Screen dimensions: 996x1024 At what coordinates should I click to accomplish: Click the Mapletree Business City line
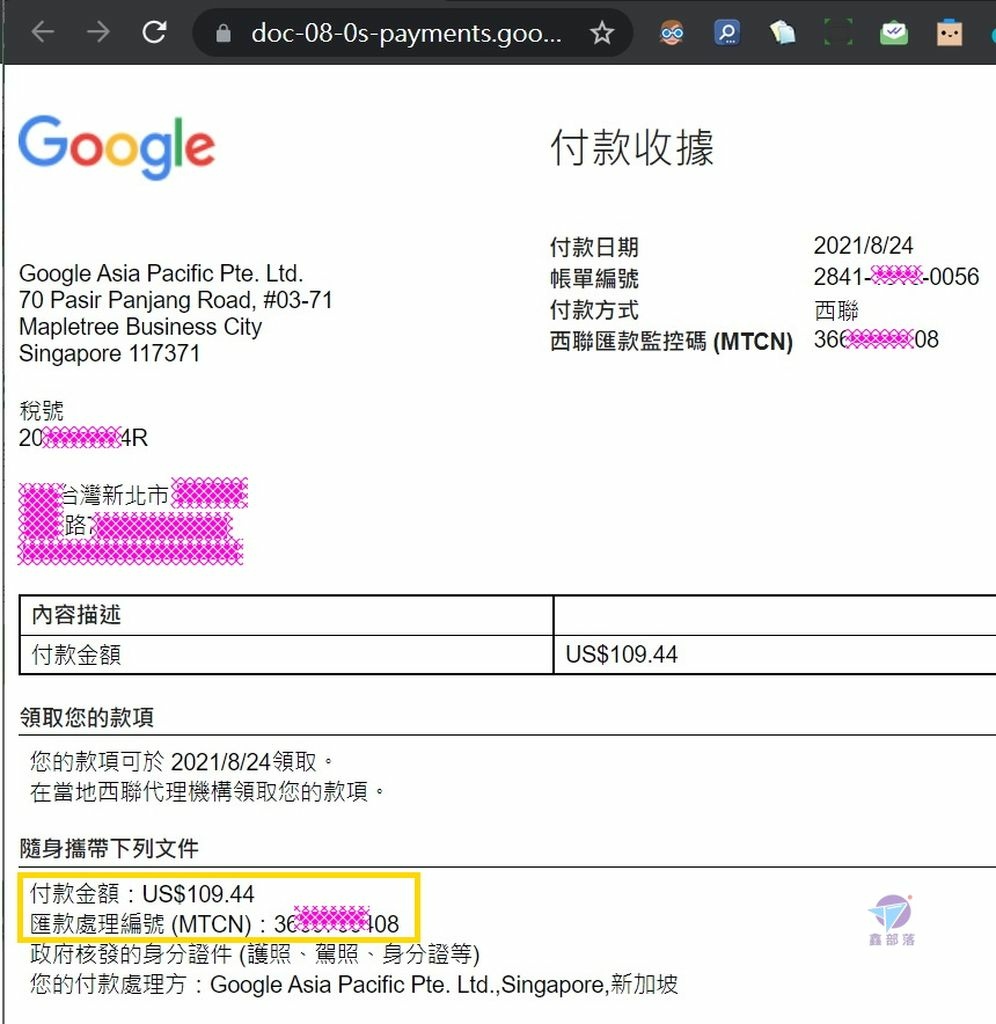(140, 327)
